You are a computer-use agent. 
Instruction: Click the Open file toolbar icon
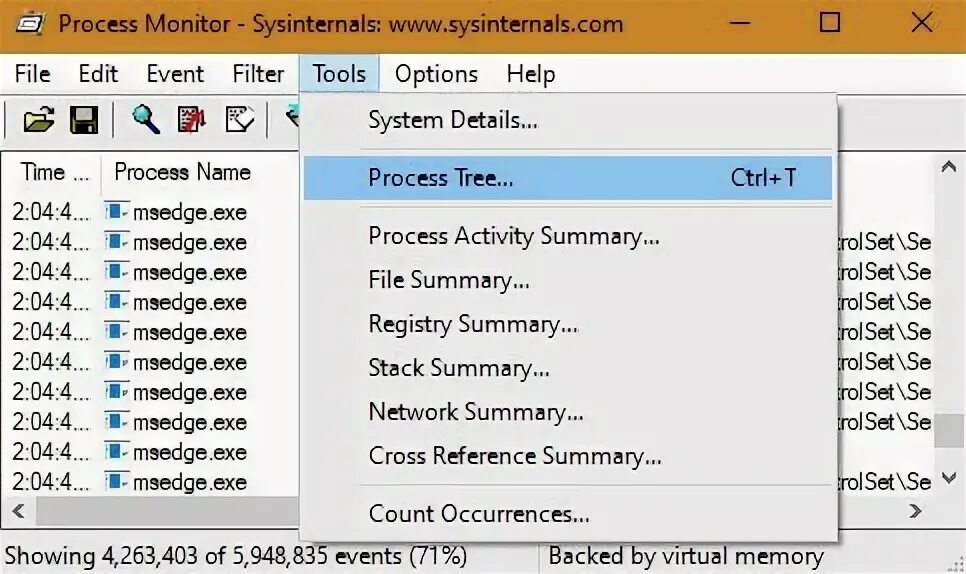pyautogui.click(x=38, y=120)
